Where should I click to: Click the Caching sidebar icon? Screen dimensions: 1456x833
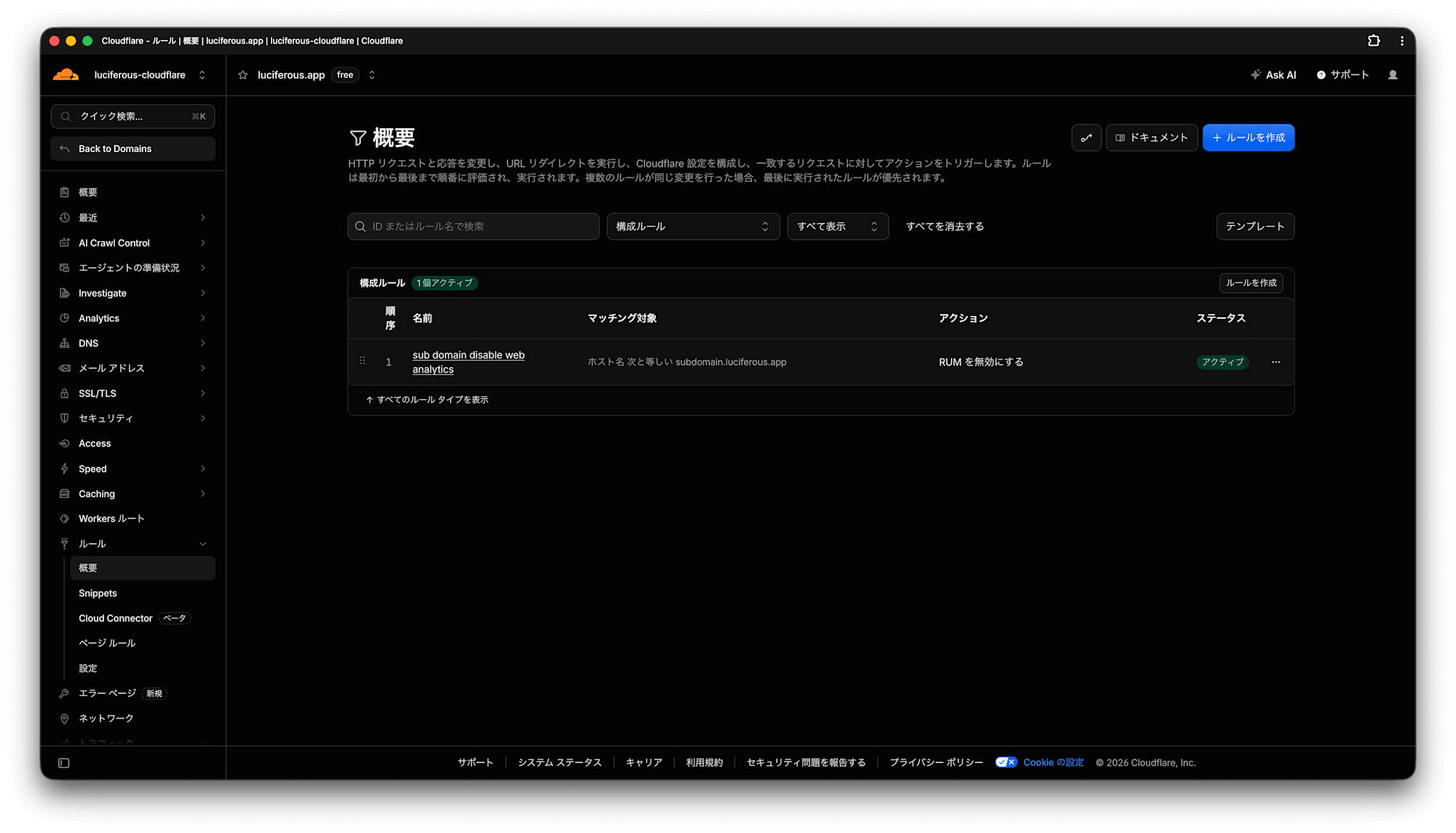65,494
